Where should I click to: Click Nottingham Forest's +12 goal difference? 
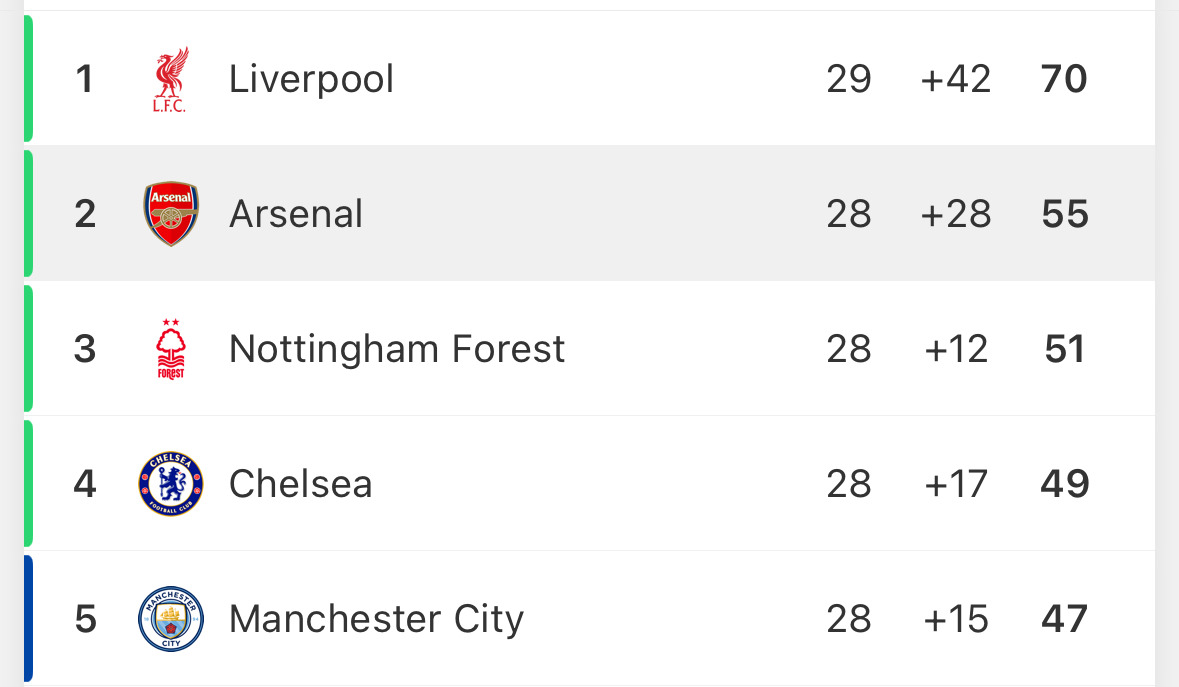point(956,349)
